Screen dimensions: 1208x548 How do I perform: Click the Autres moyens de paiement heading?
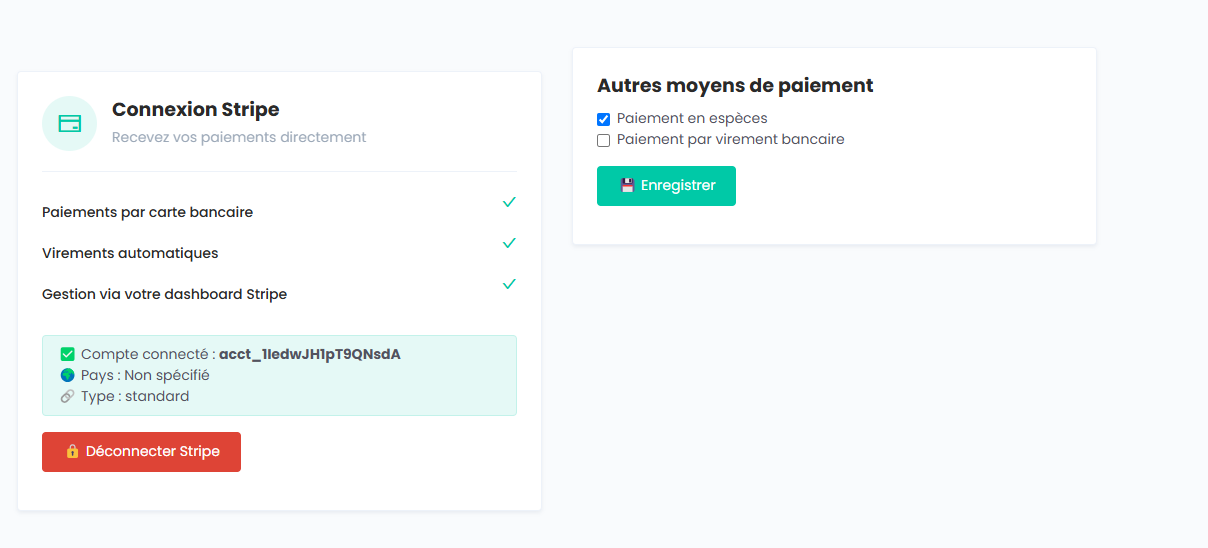point(735,86)
